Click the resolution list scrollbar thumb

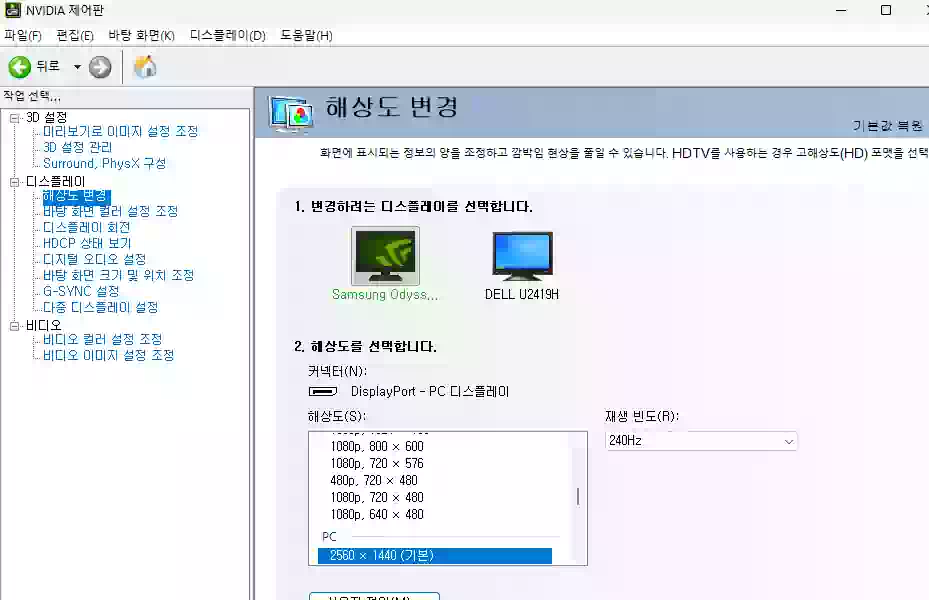pyautogui.click(x=578, y=496)
